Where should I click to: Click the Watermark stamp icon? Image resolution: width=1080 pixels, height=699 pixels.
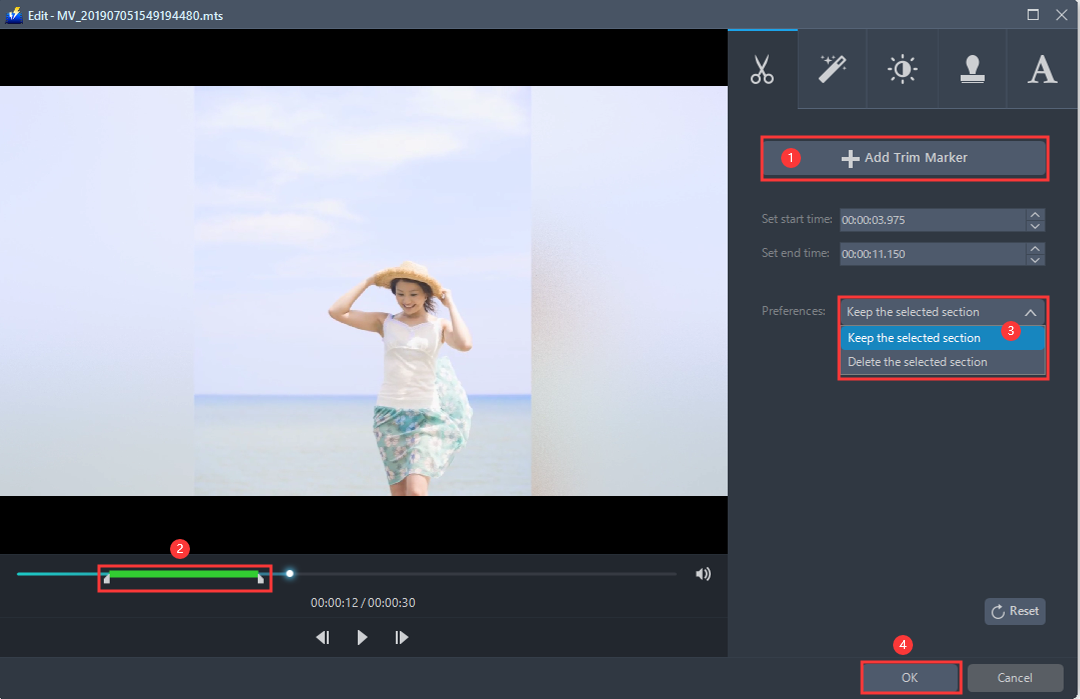click(x=971, y=69)
